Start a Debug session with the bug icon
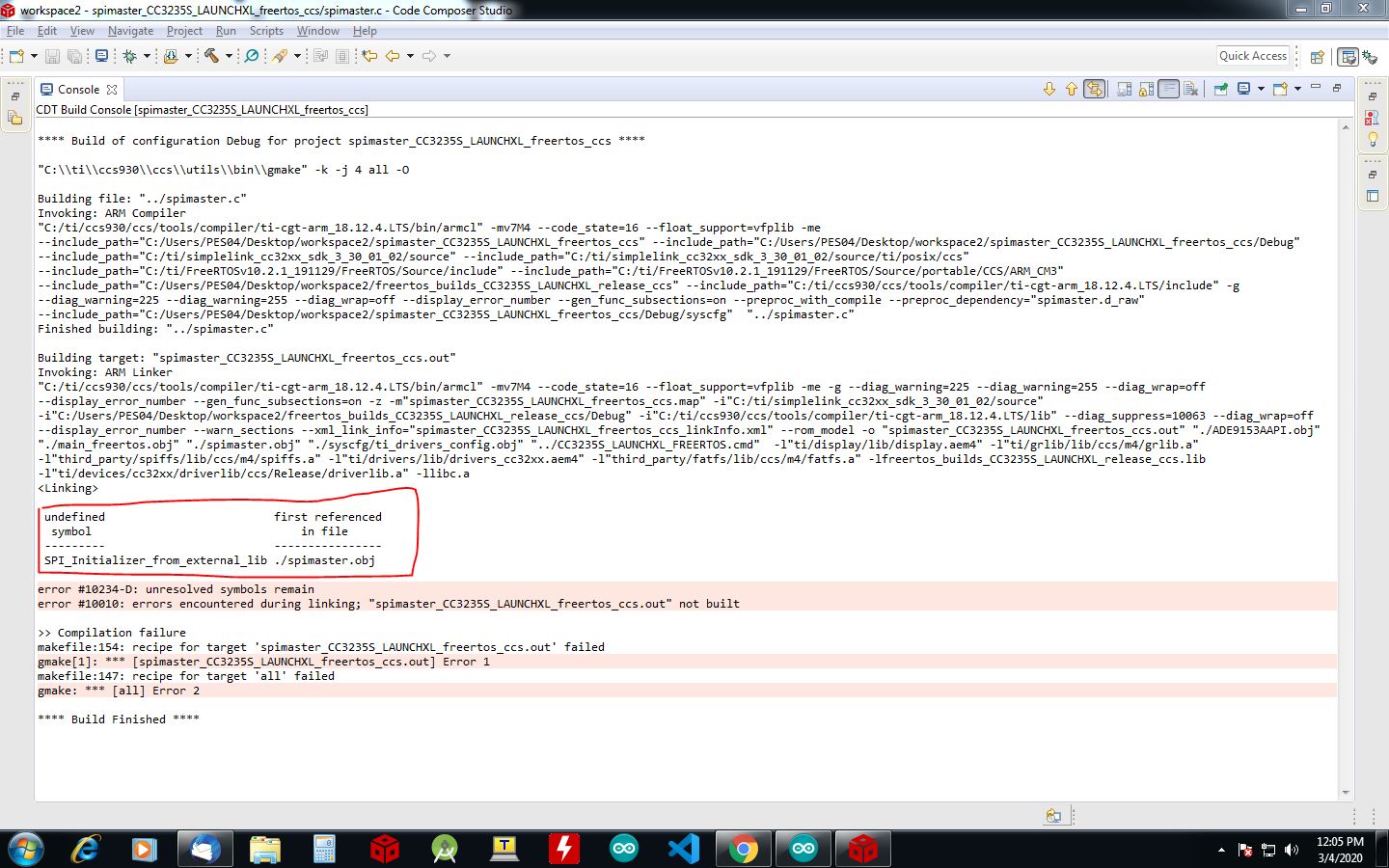 click(130, 56)
